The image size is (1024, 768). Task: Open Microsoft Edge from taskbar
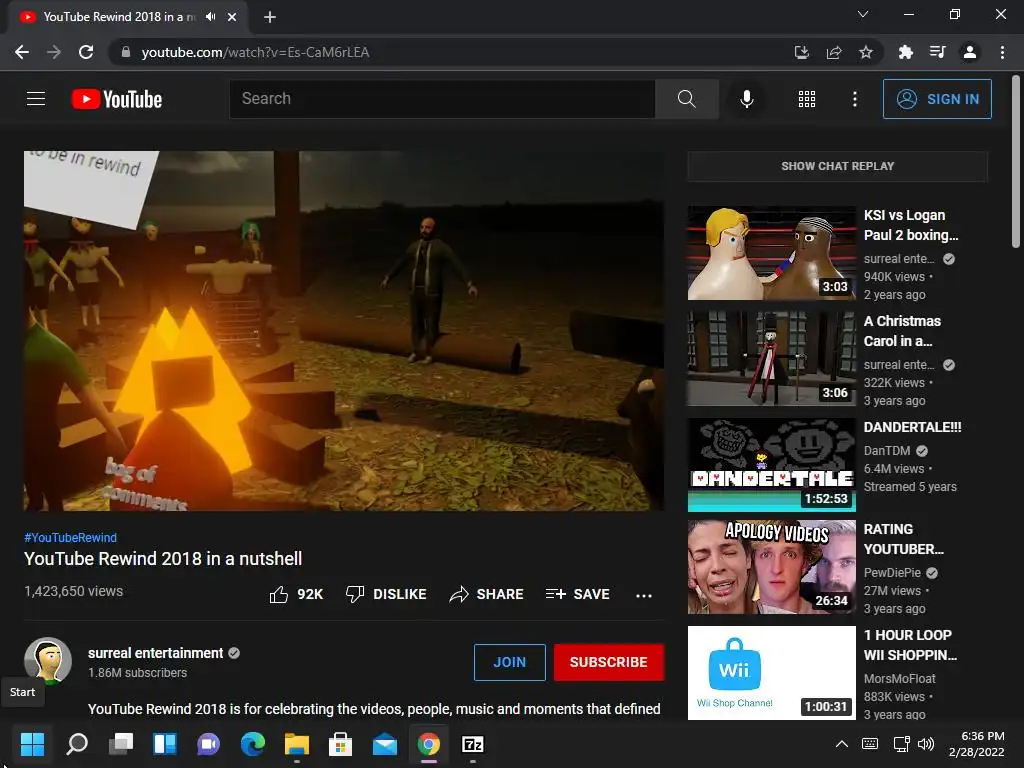[253, 744]
